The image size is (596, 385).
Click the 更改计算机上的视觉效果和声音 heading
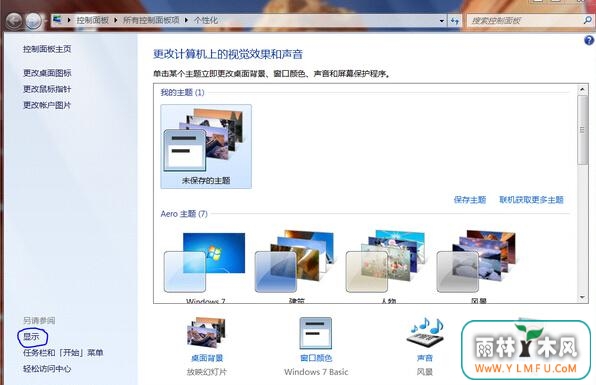pos(228,54)
